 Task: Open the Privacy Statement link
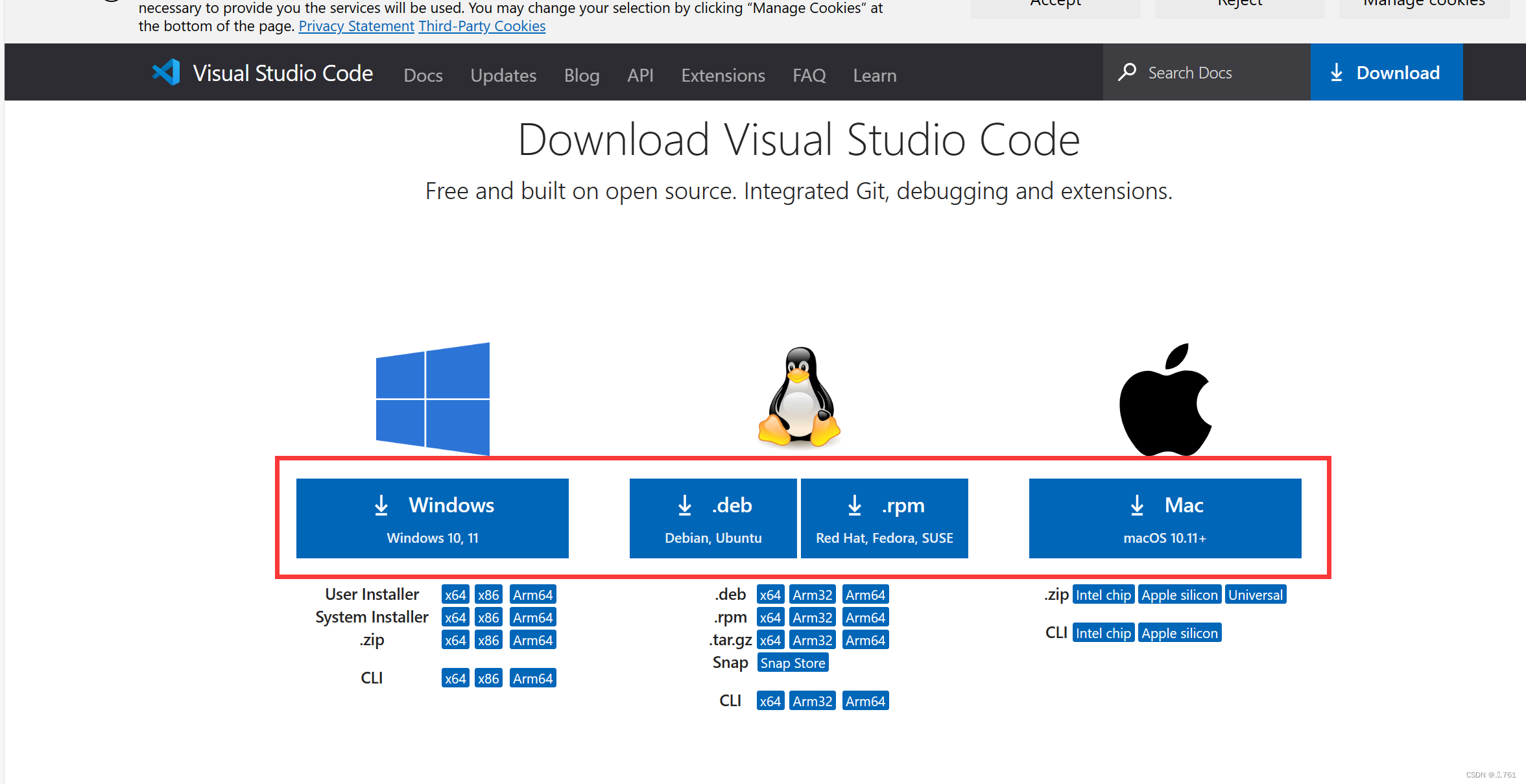(x=356, y=26)
